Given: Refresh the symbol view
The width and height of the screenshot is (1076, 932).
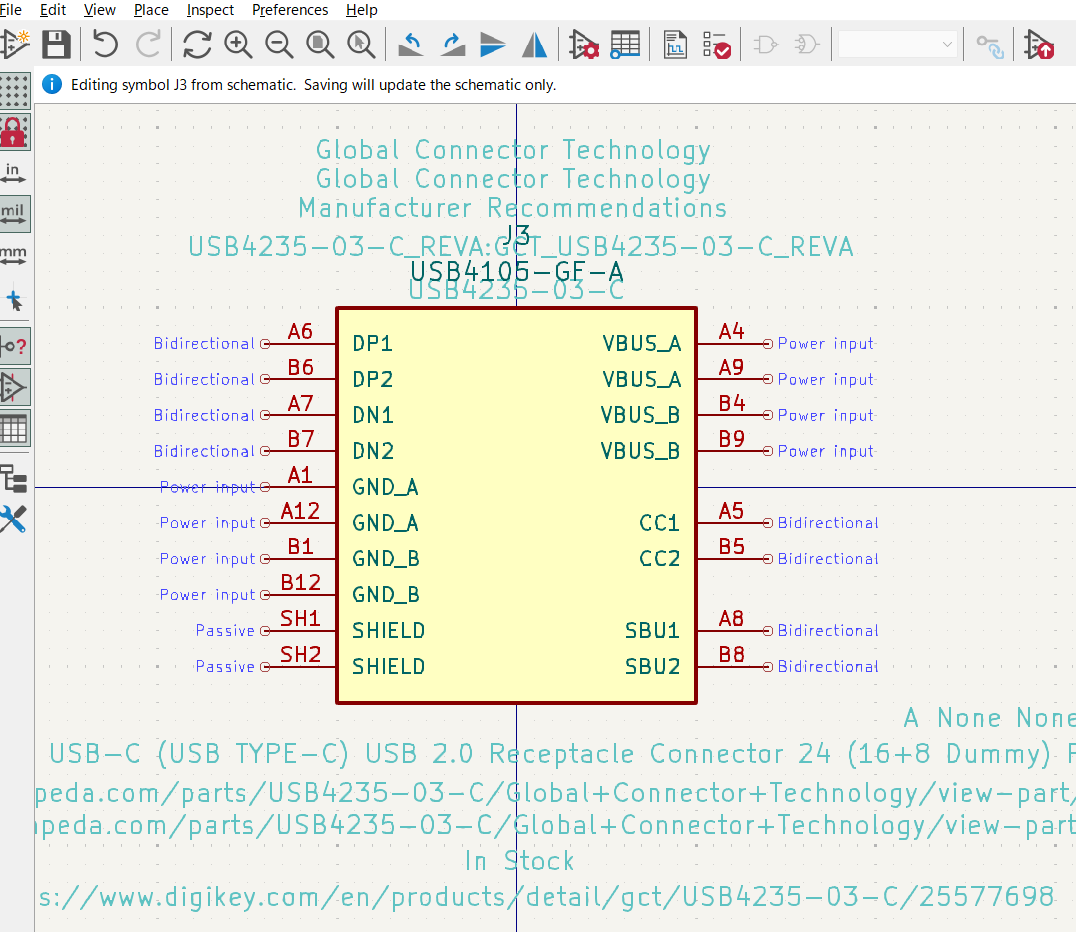Looking at the screenshot, I should click(x=197, y=44).
